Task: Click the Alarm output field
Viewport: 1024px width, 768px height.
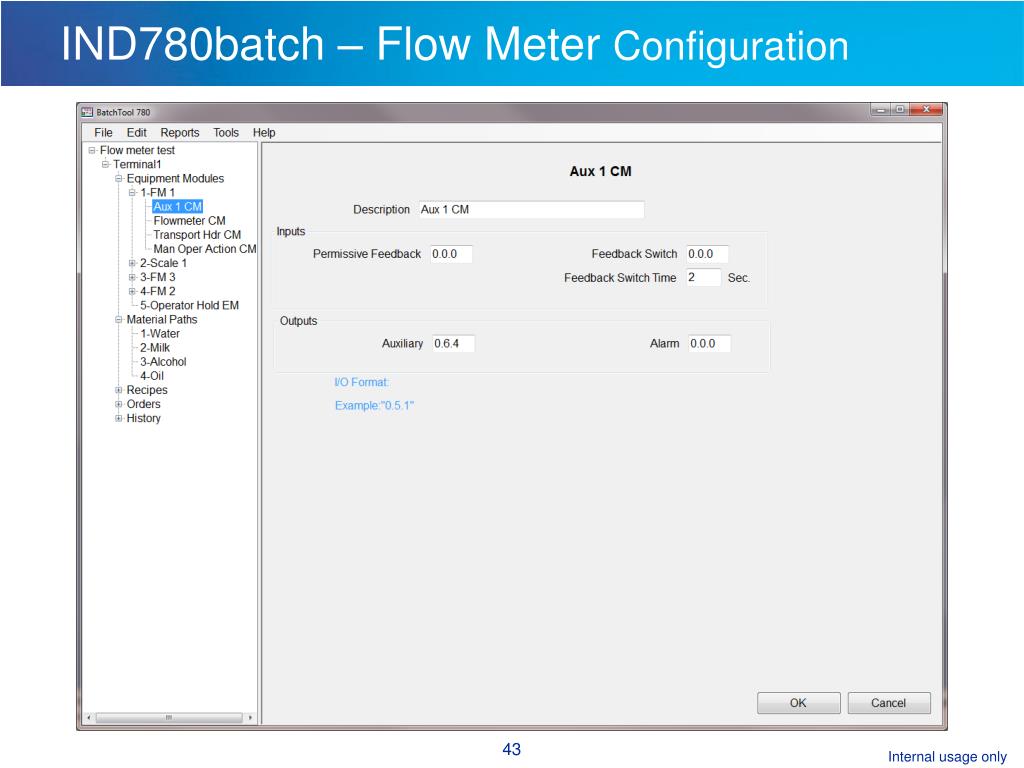Action: (710, 344)
